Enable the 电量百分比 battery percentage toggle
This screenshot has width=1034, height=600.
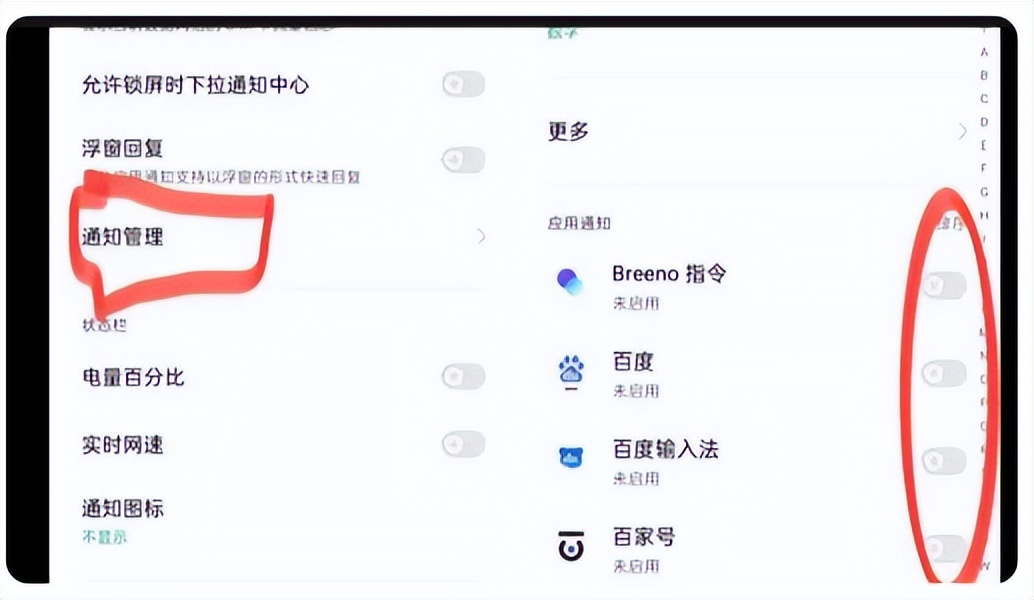462,377
